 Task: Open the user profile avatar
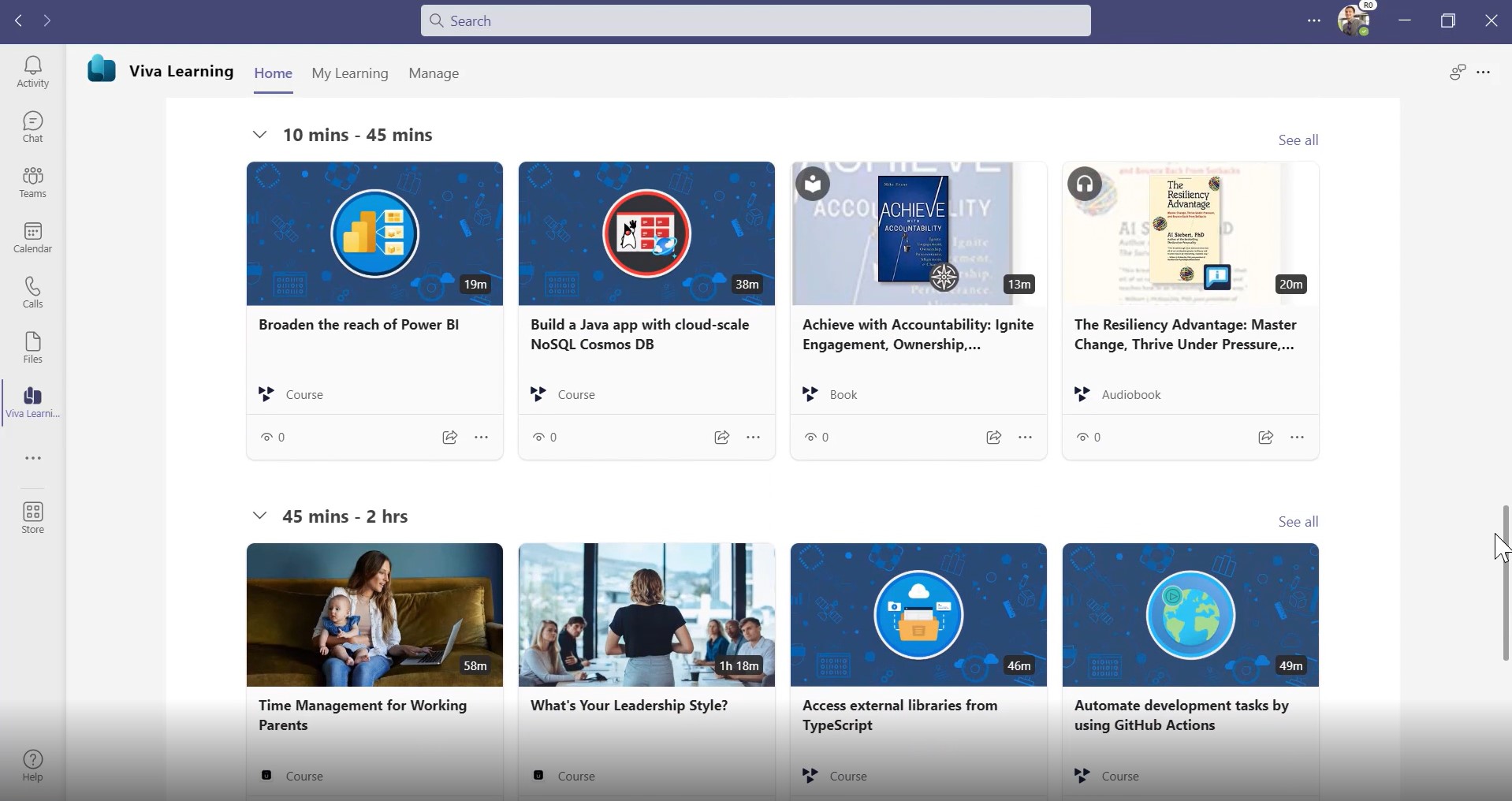(x=1354, y=20)
